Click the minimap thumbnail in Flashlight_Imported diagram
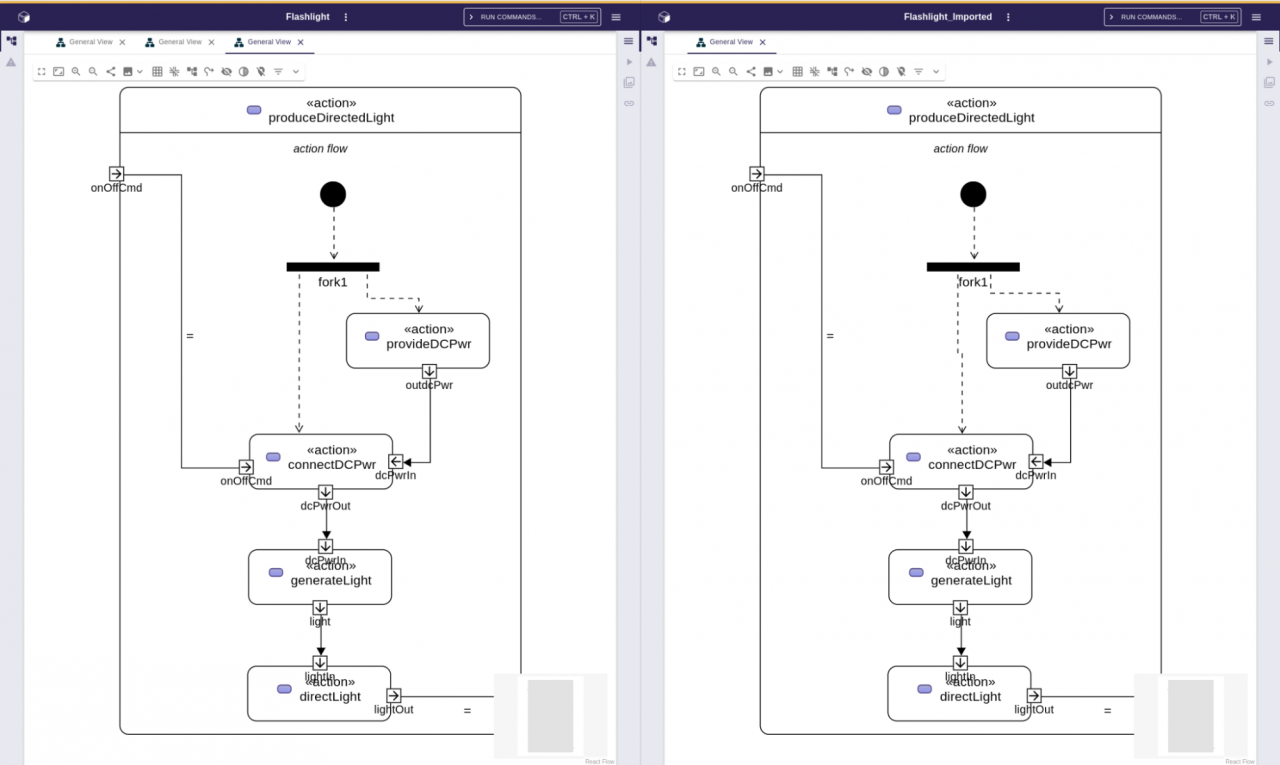 click(x=1191, y=716)
